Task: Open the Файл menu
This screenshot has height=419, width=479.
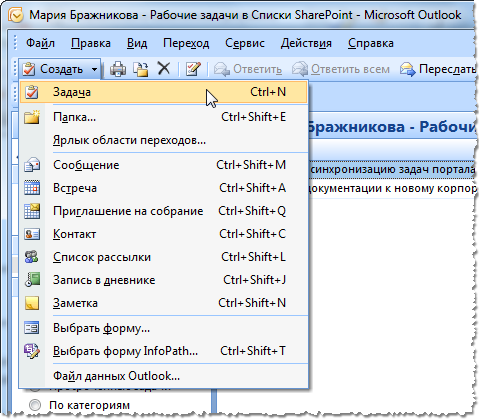Action: pyautogui.click(x=40, y=43)
